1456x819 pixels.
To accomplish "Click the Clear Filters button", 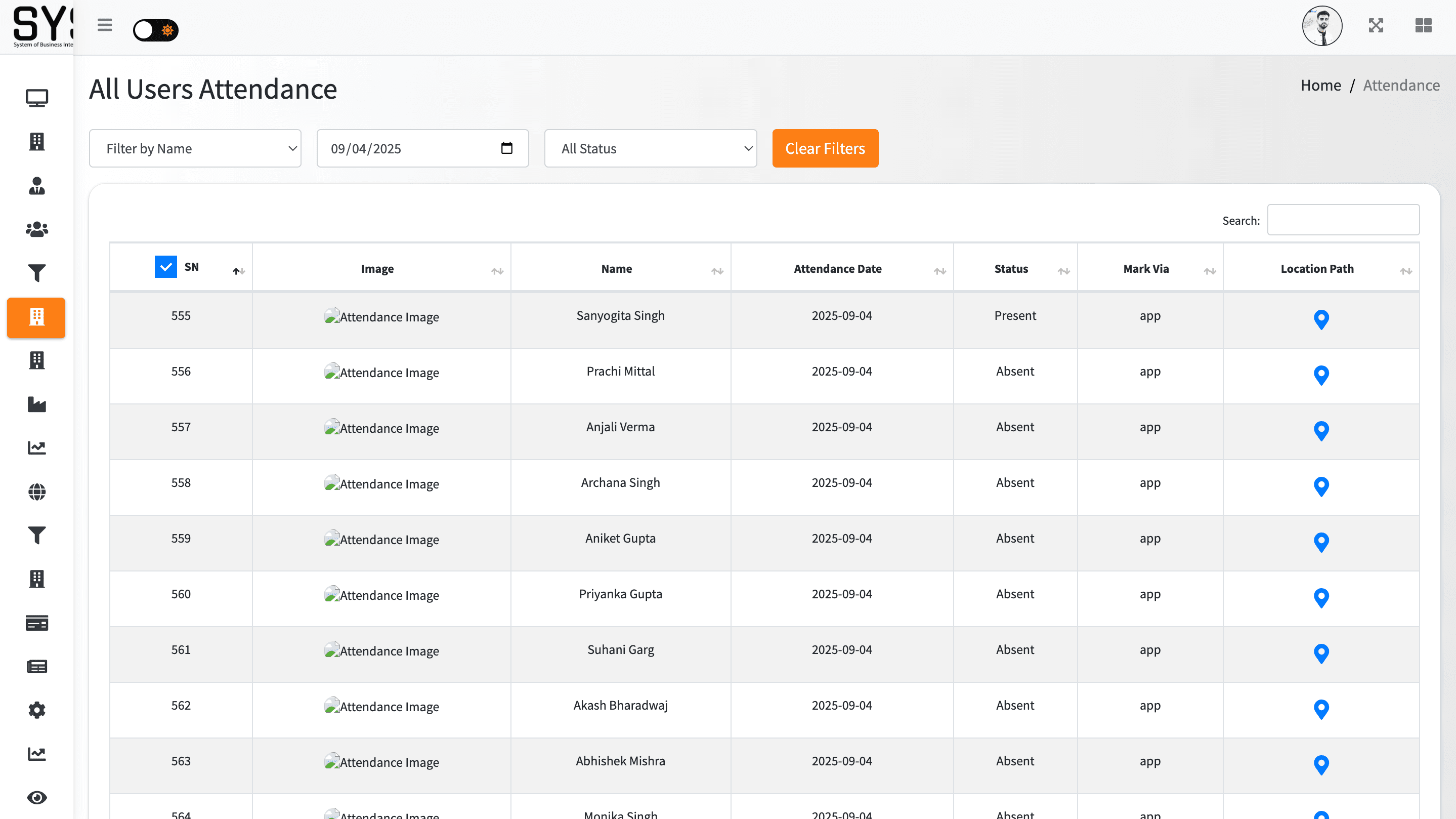I will click(825, 149).
